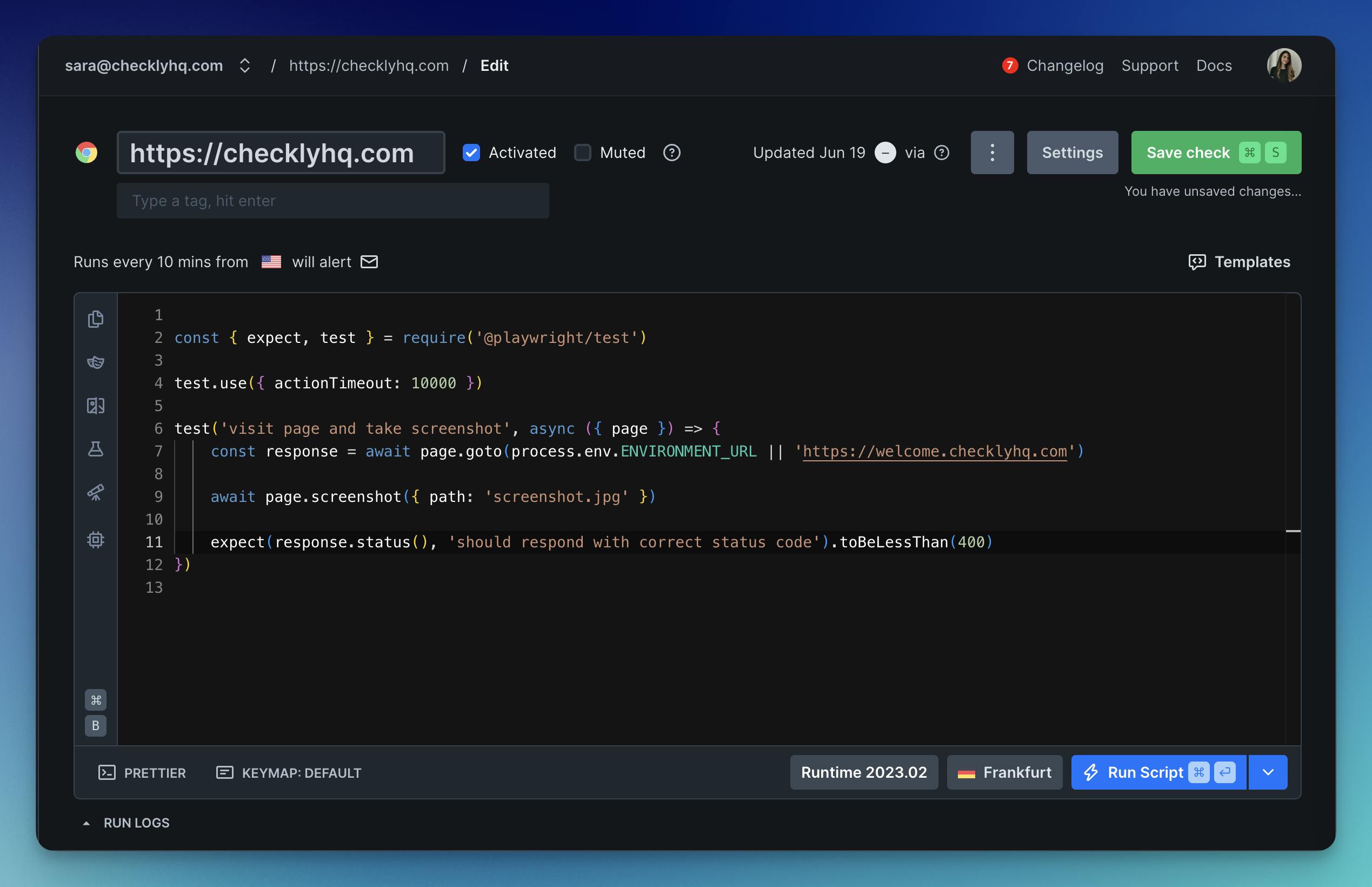Click the Edit breadcrumb

[494, 65]
